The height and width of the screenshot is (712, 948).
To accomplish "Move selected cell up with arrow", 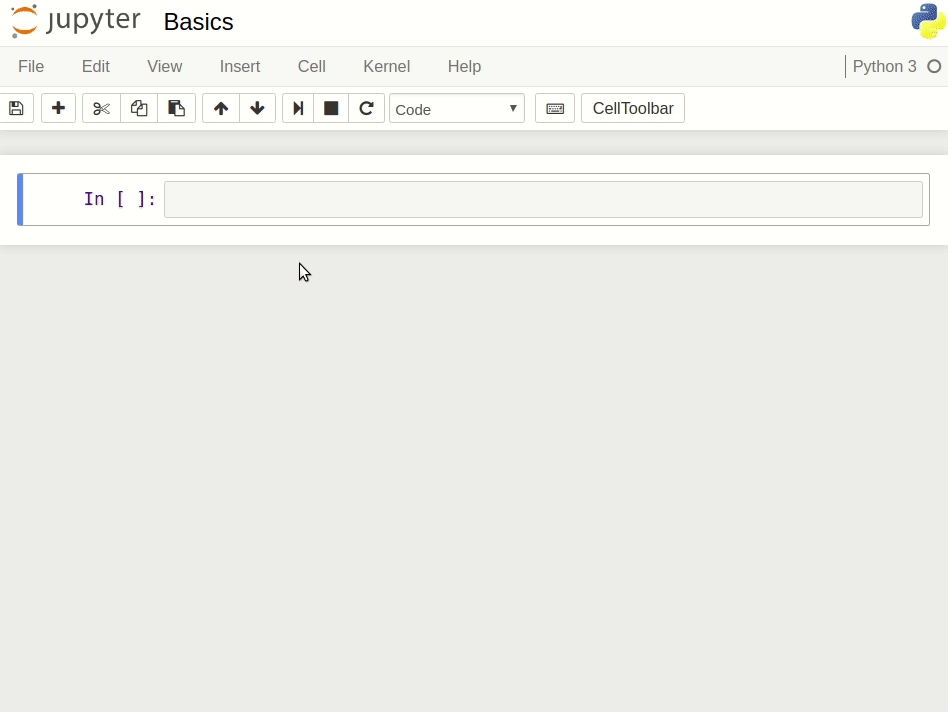I will click(x=221, y=108).
